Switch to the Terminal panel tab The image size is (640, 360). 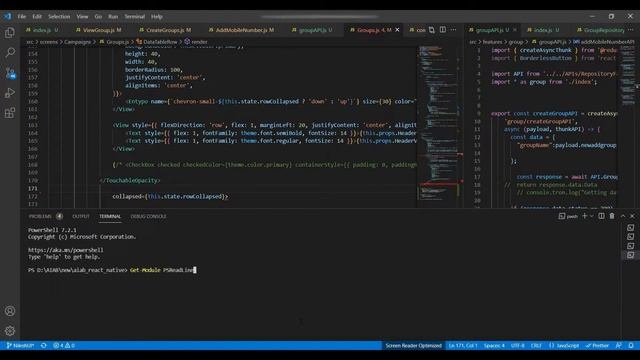[110, 216]
